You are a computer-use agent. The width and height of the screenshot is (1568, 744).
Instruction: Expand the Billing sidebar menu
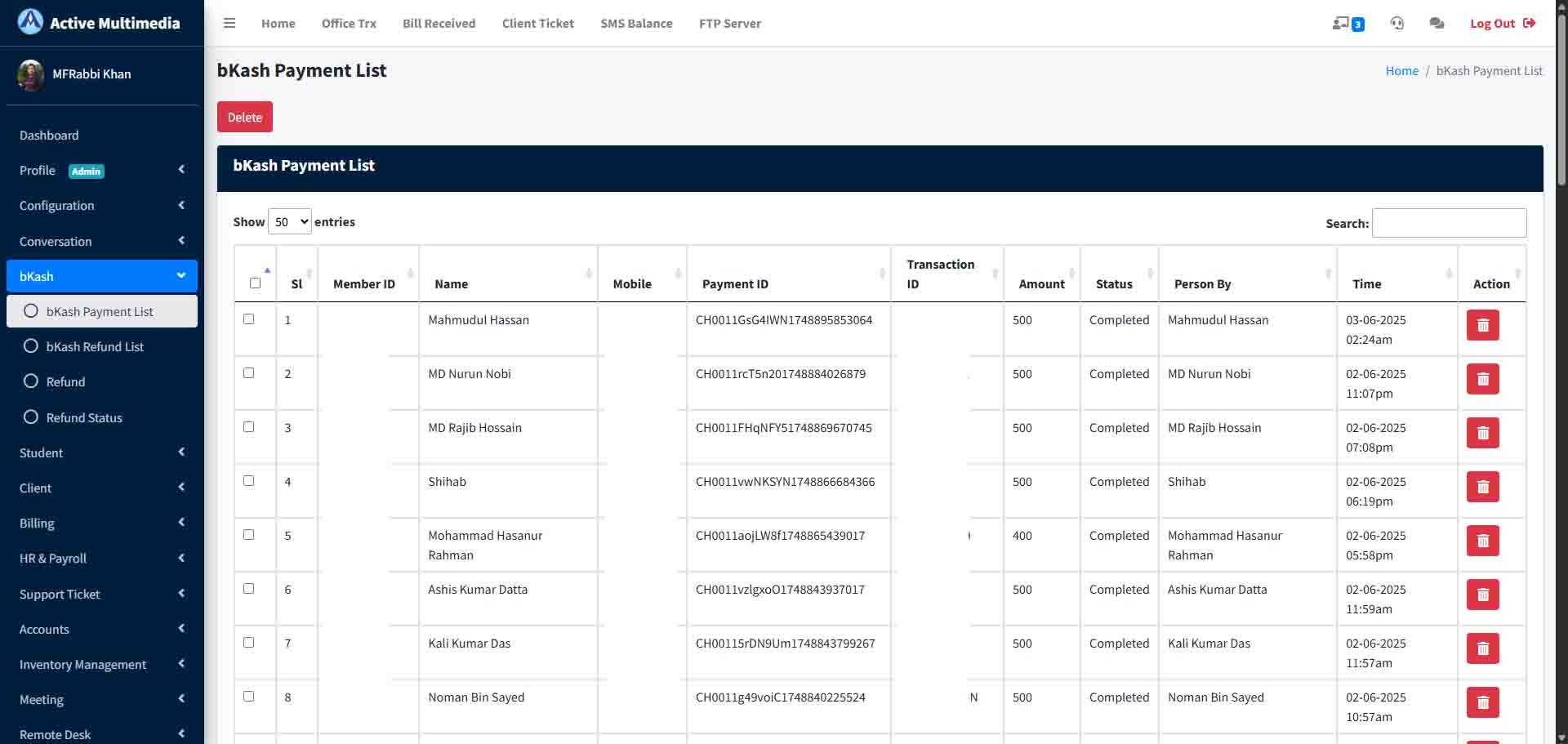[x=102, y=523]
